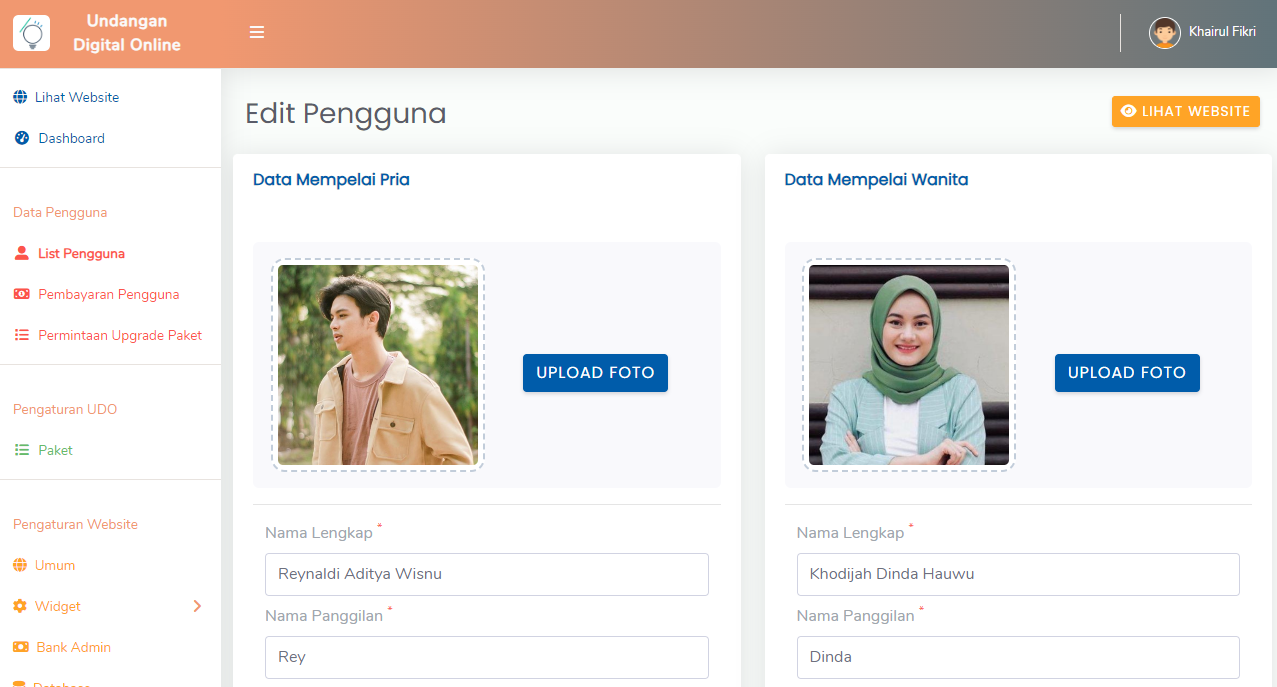Upload photo for Mempelai Wanita
Viewport: 1277px width, 687px height.
1127,373
